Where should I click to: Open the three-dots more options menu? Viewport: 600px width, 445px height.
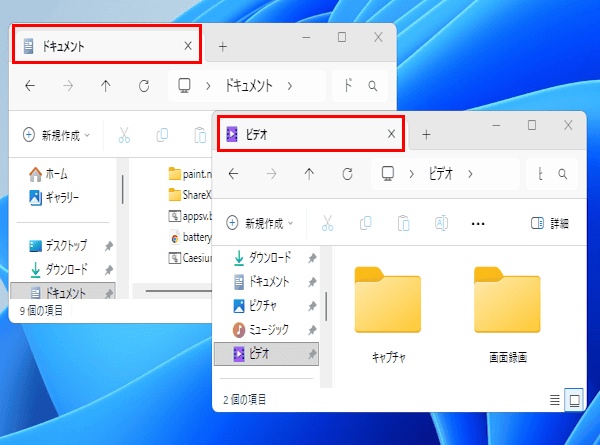pyautogui.click(x=478, y=224)
